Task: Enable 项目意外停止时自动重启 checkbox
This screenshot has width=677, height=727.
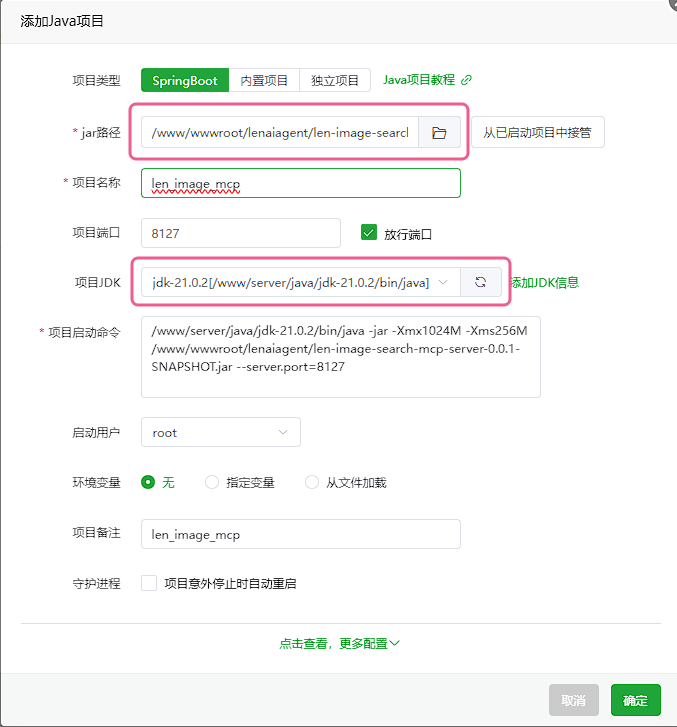Action: tap(149, 583)
